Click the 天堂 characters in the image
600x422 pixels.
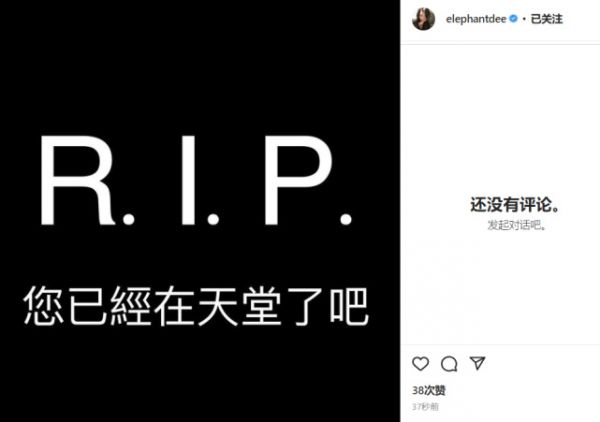[x=240, y=306]
